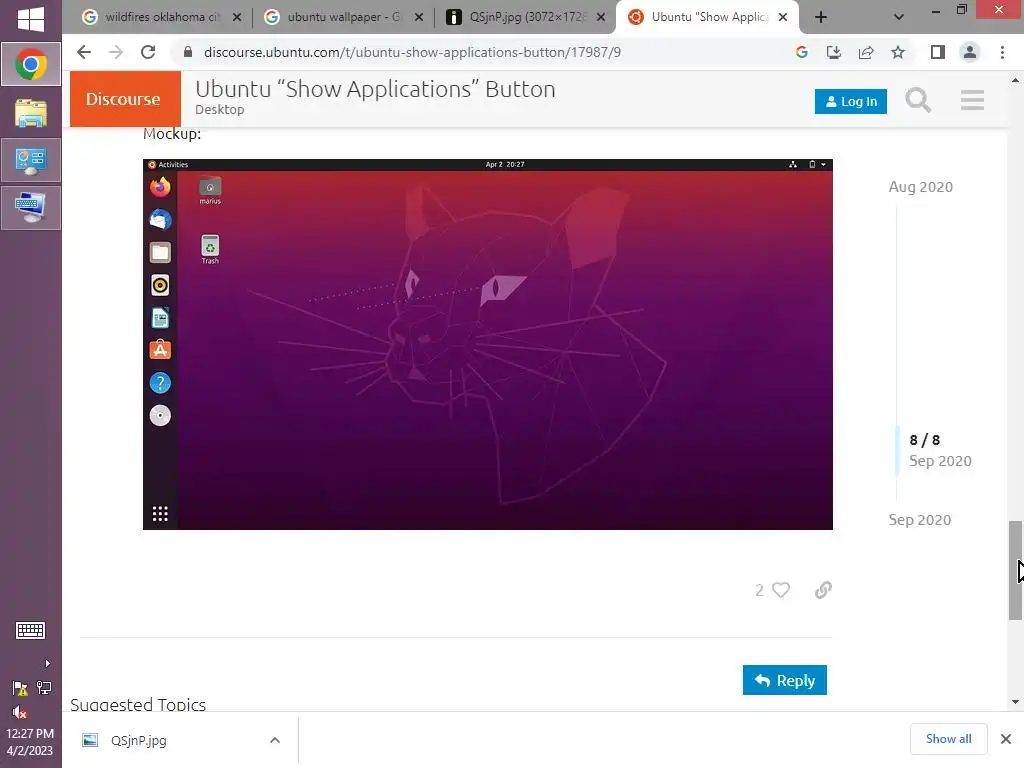Click the muted volume tray icon

click(x=20, y=712)
